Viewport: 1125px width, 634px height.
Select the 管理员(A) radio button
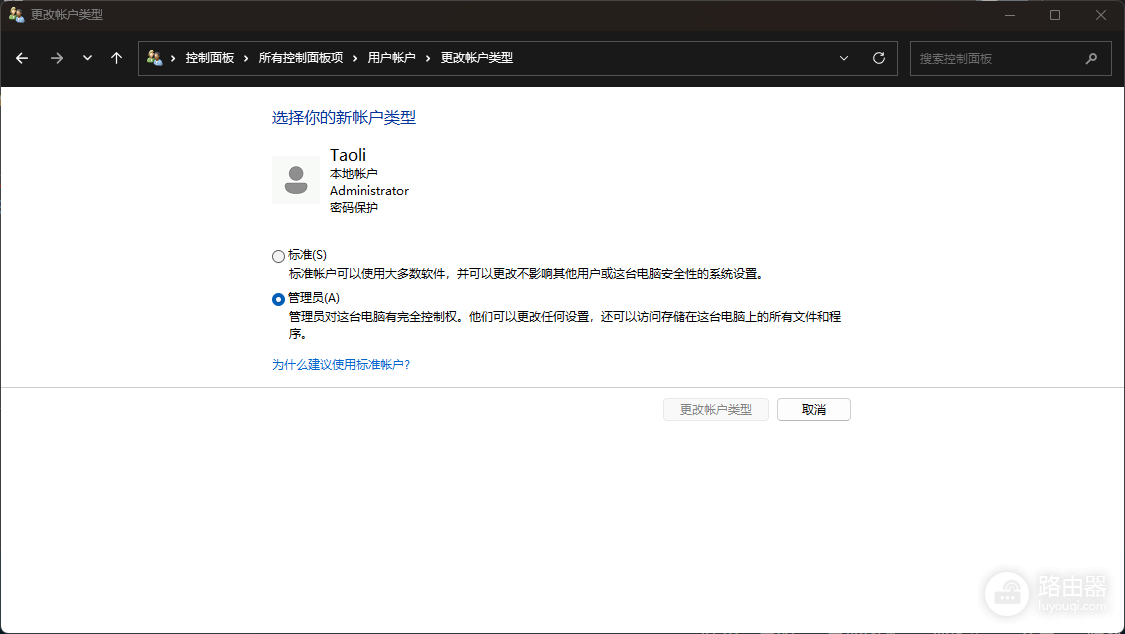click(x=278, y=299)
